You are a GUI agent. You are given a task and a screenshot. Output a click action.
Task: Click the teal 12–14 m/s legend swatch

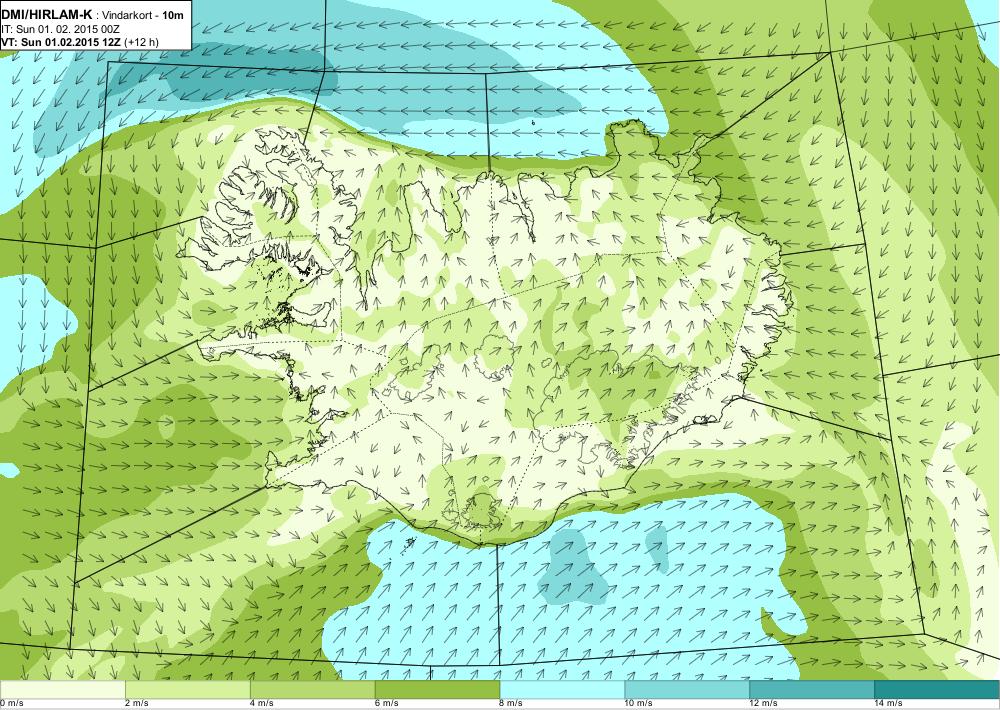(812, 689)
